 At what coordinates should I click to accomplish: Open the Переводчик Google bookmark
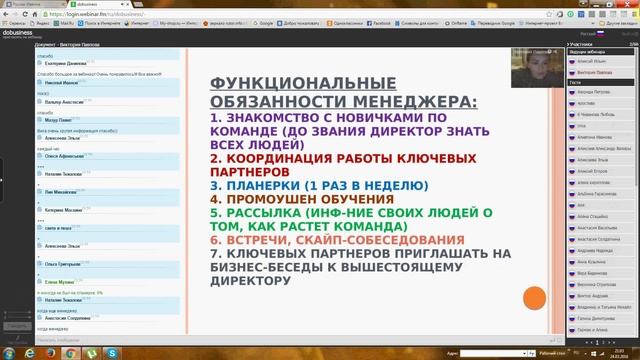pyautogui.click(x=493, y=23)
